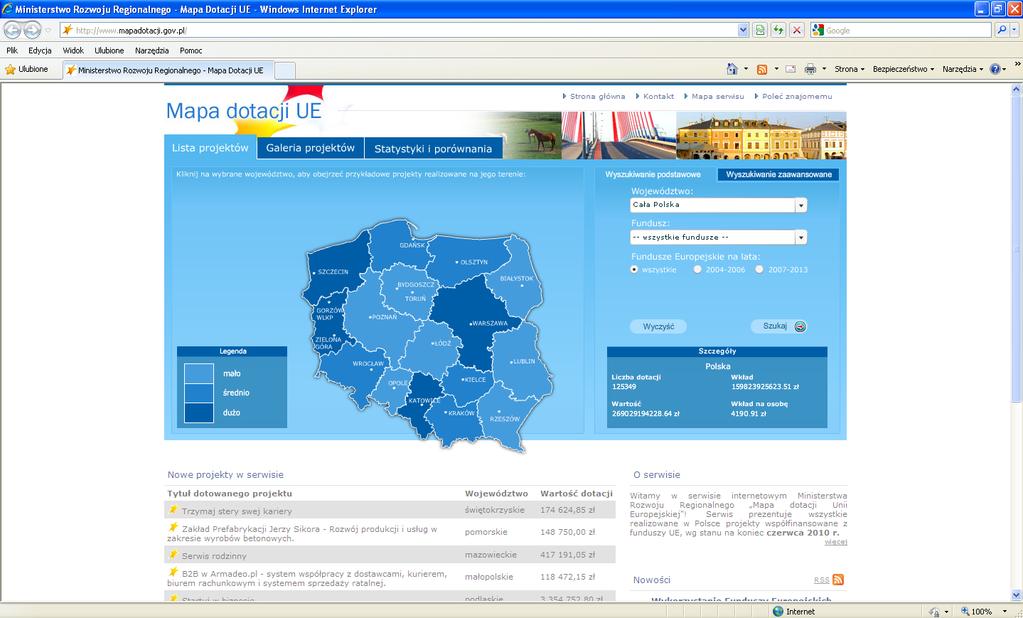Open the Plik menu
The width and height of the screenshot is (1023, 618).
12,50
